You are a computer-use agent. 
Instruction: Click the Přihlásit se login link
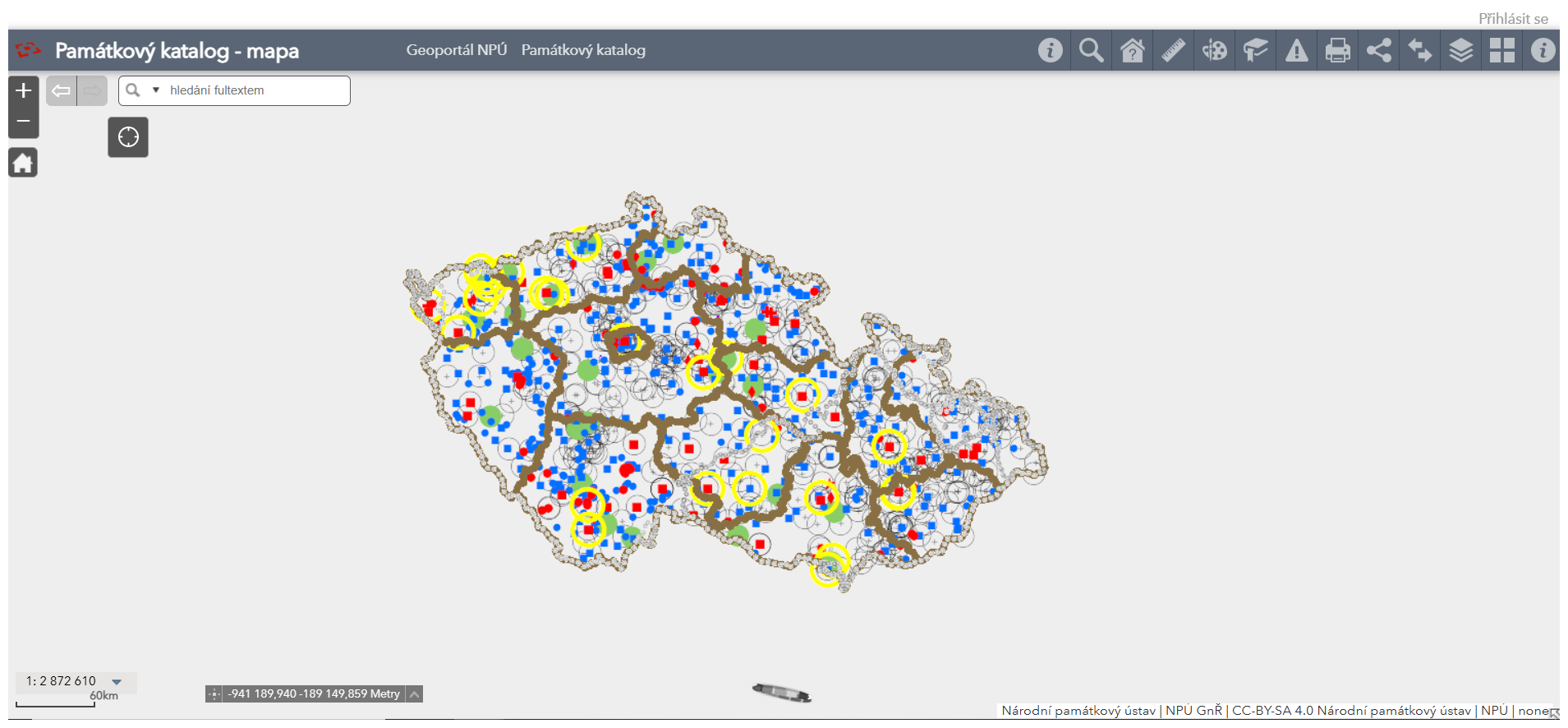pos(1513,18)
